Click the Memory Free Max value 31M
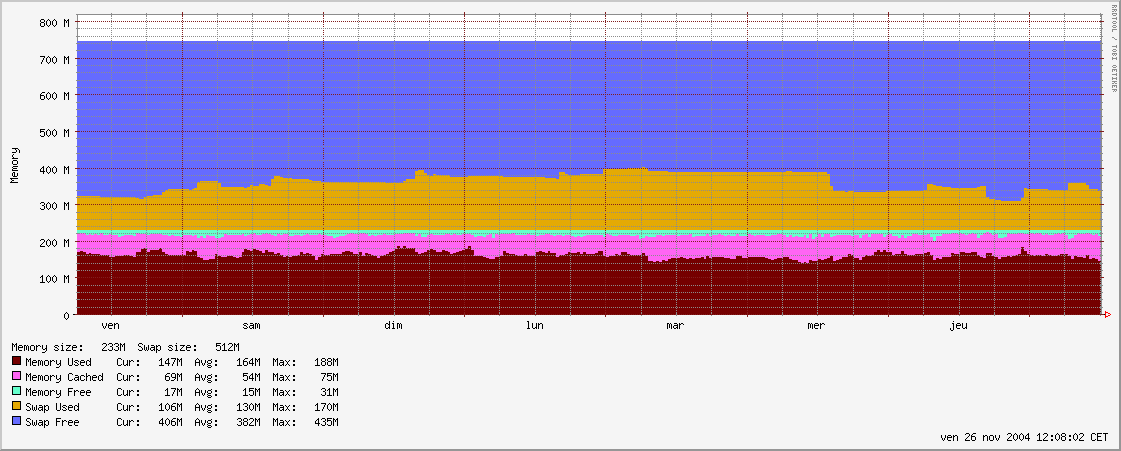The height and width of the screenshot is (451, 1121). tap(329, 392)
